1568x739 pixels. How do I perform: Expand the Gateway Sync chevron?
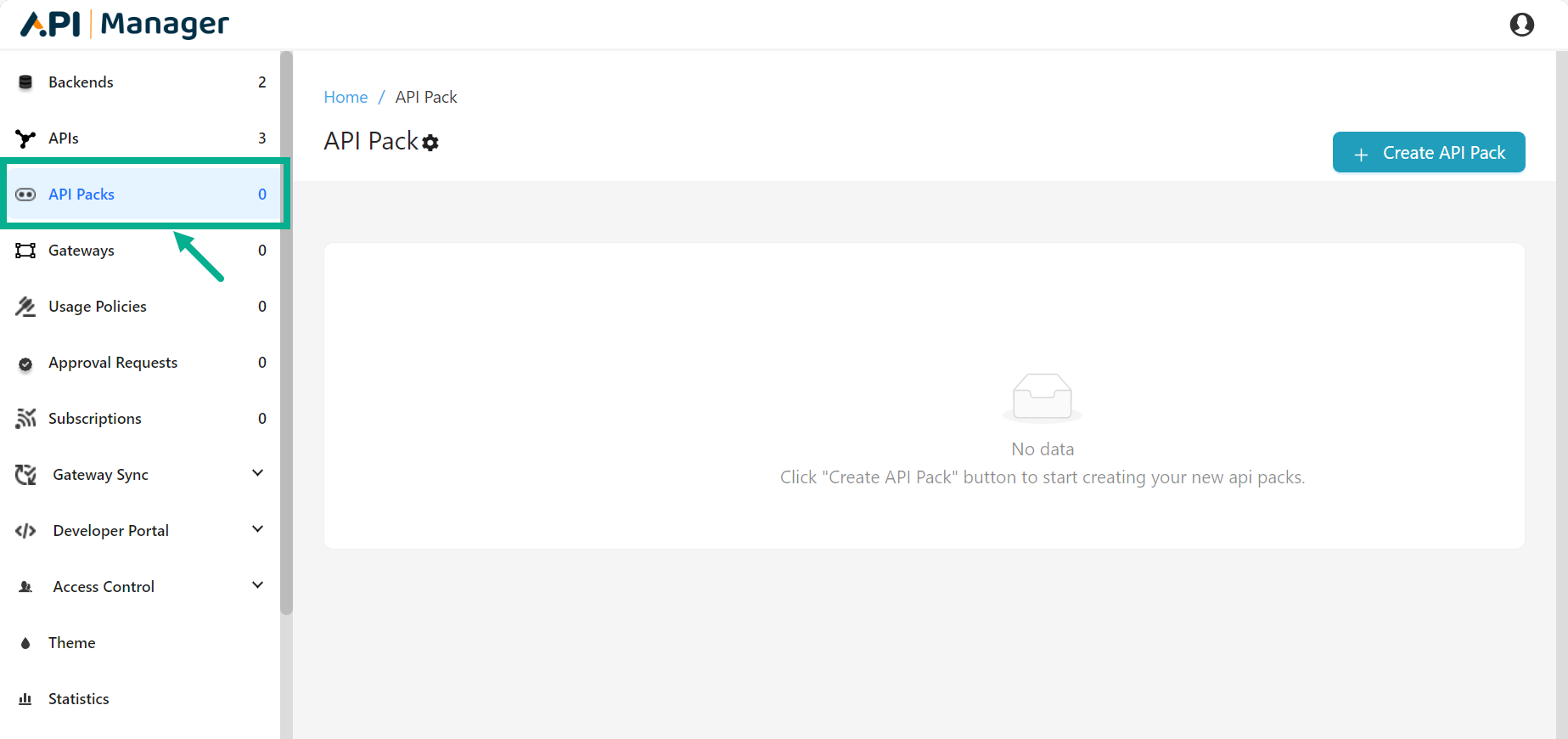tap(258, 473)
